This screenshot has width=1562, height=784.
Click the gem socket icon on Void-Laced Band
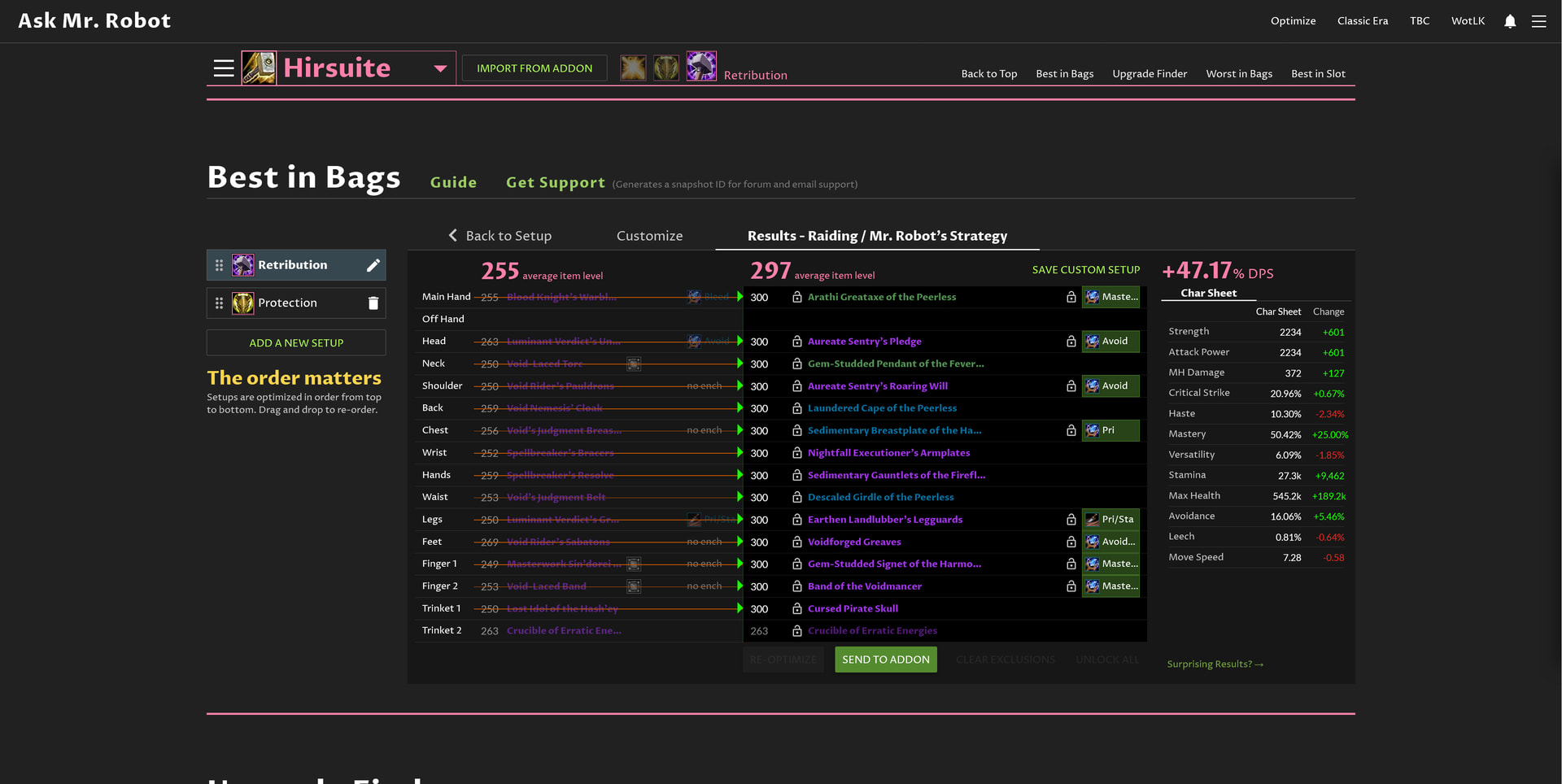634,586
